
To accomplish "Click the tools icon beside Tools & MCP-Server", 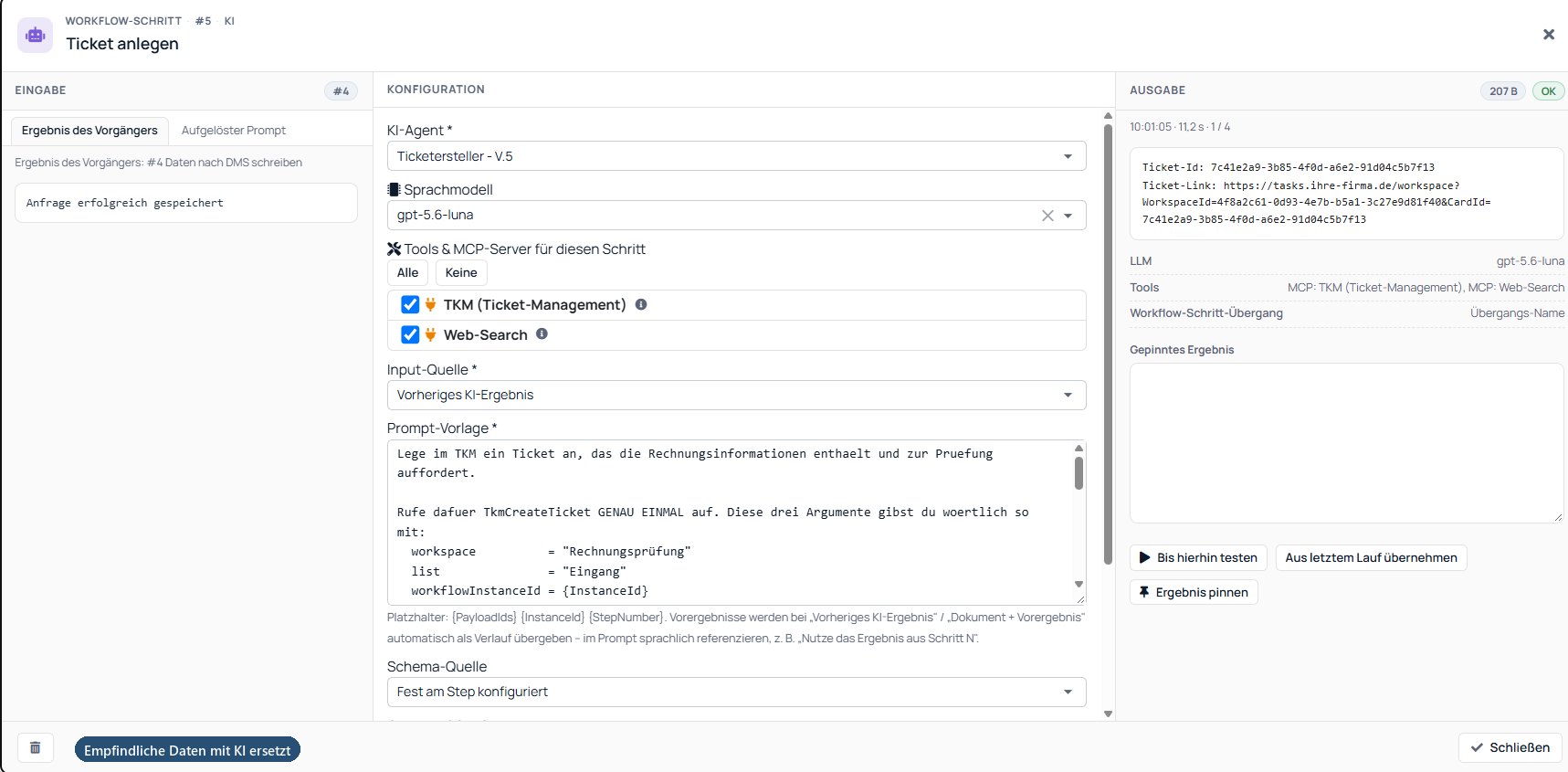I will (394, 249).
